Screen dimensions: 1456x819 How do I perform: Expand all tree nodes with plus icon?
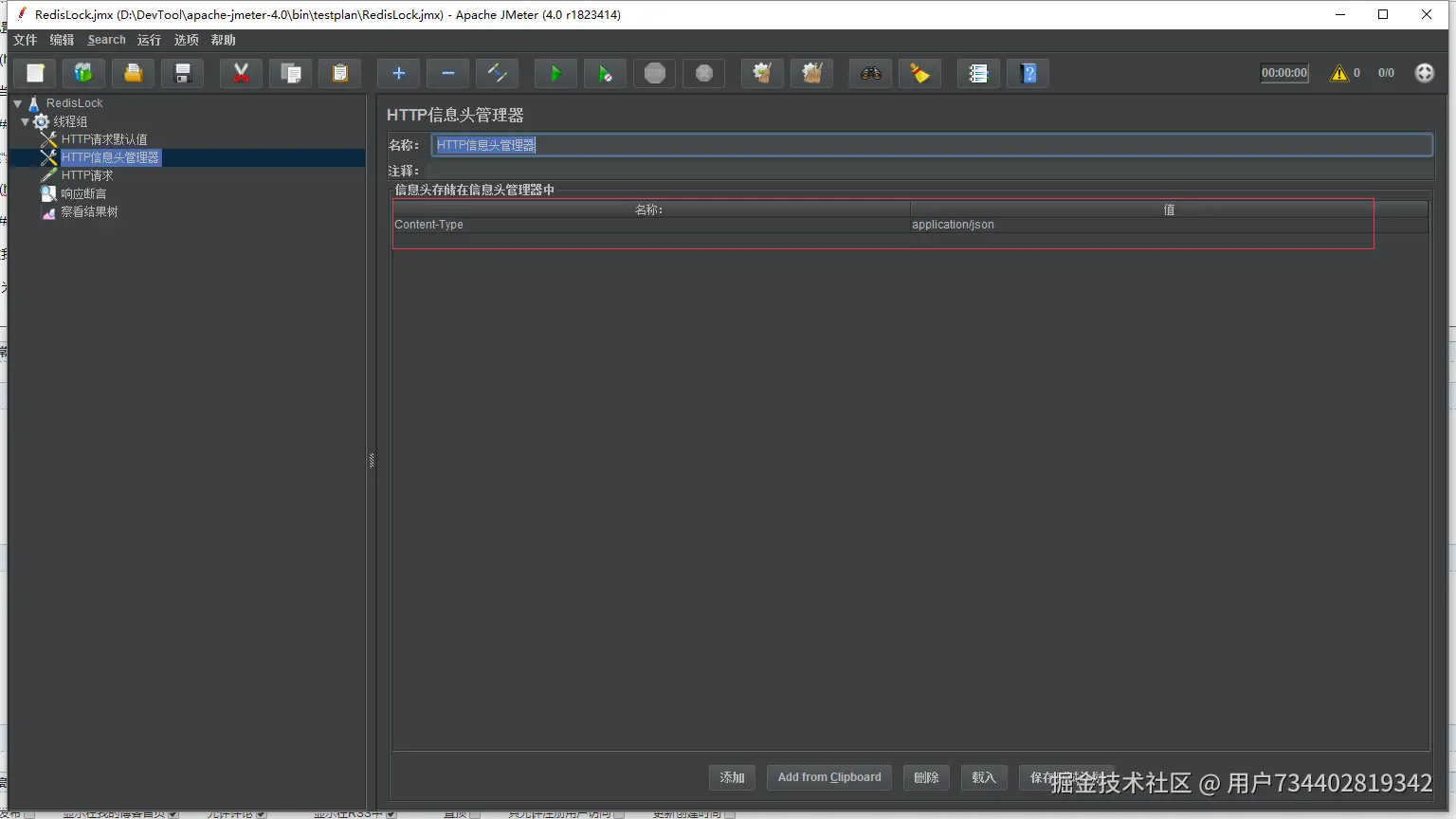tap(398, 73)
